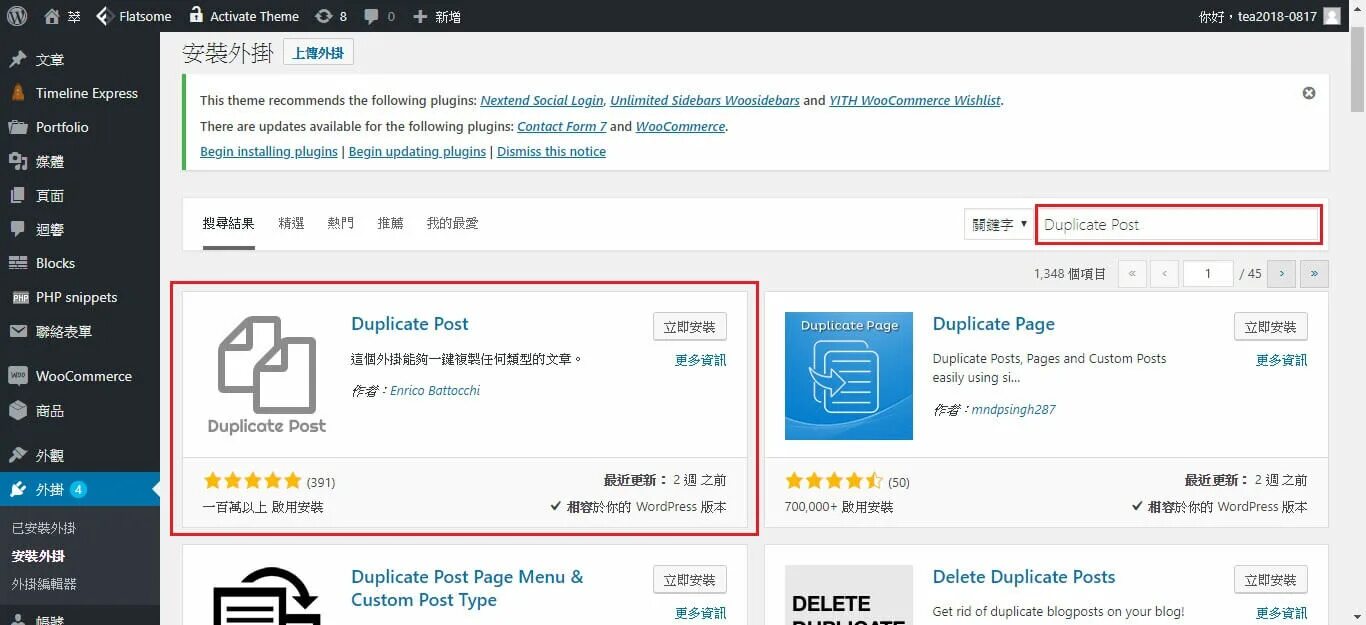Open 更多資訊 for Duplicate Page
The image size is (1366, 625).
(x=1282, y=360)
